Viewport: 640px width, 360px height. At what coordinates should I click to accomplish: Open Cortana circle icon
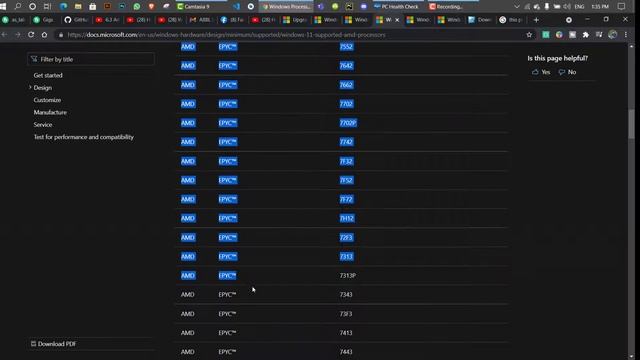[32, 7]
